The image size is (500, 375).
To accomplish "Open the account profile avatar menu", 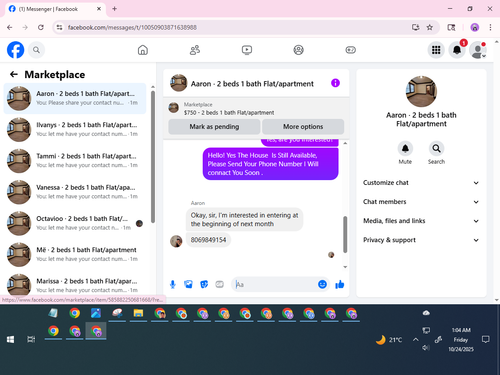I will click(x=478, y=50).
